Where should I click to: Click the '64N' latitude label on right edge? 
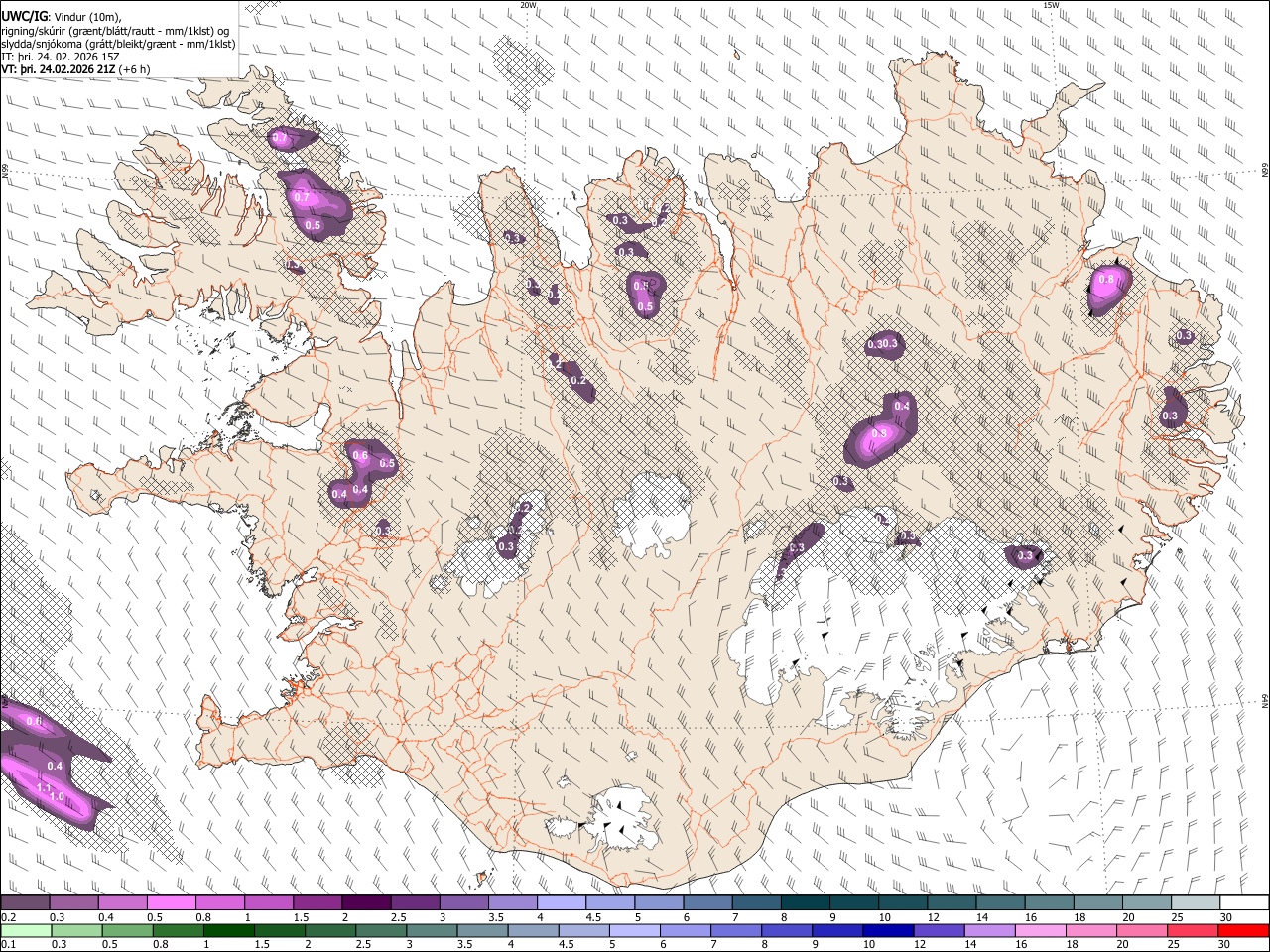[x=1265, y=700]
